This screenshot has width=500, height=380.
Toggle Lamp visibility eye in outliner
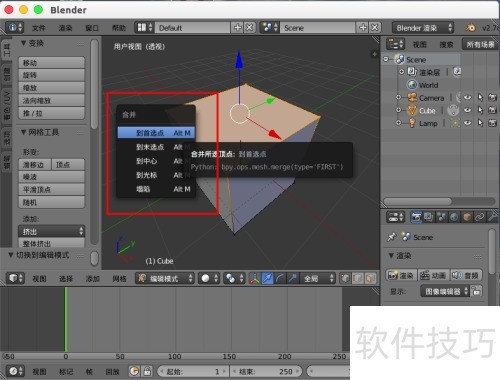coord(467,123)
